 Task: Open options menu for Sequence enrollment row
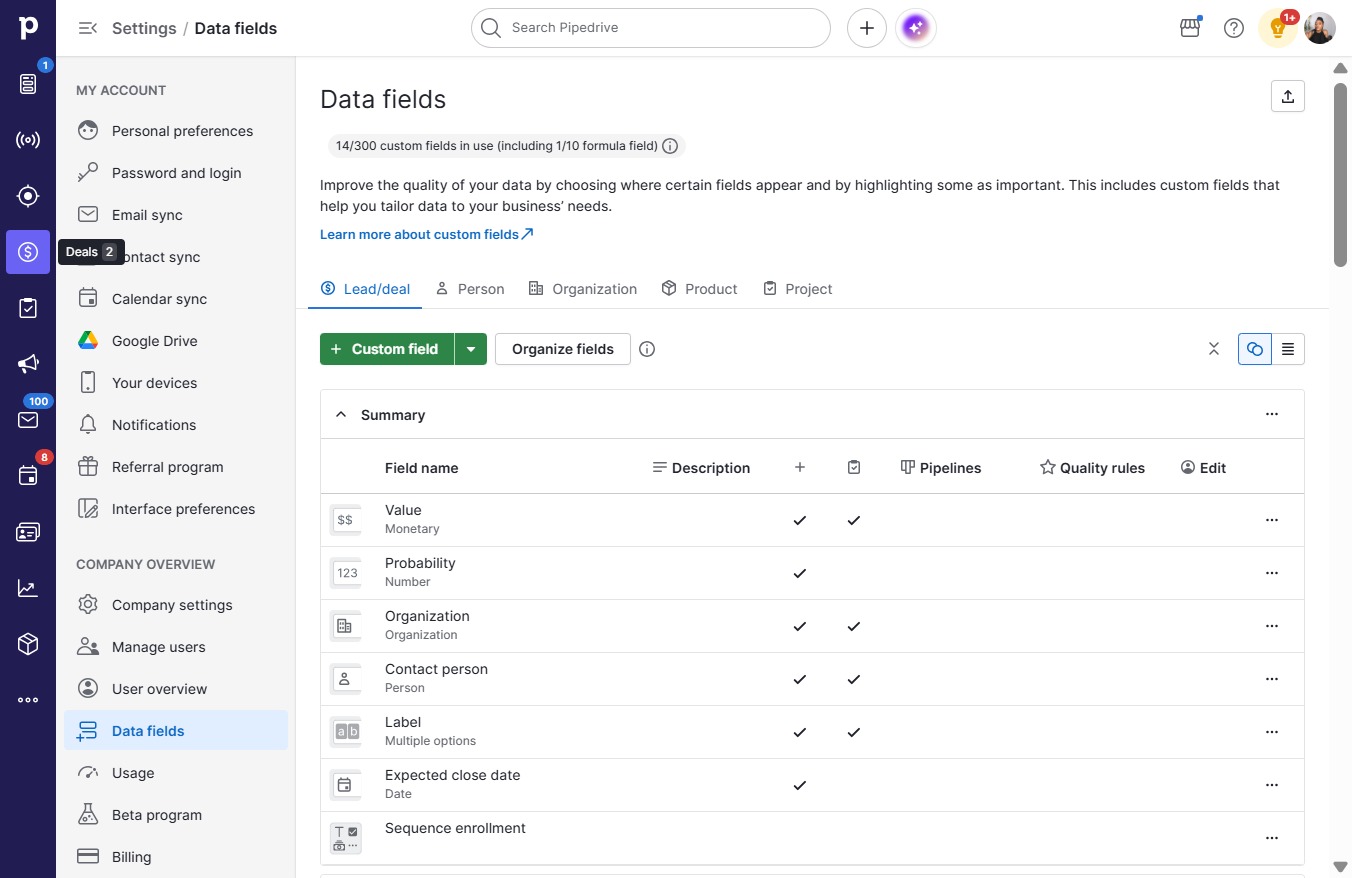[x=1272, y=838]
